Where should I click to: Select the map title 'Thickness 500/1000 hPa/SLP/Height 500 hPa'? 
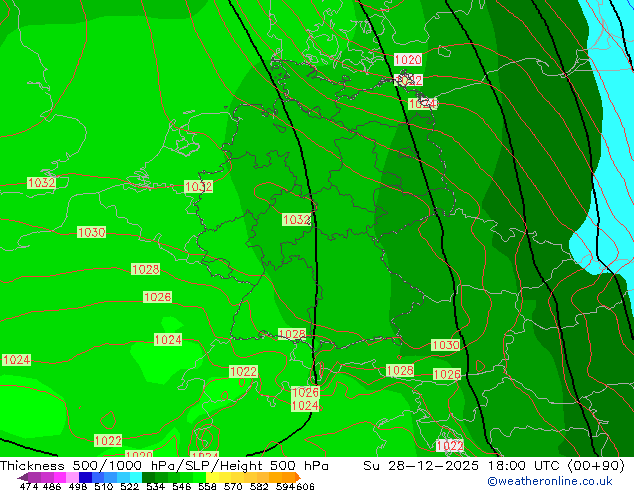(164, 466)
